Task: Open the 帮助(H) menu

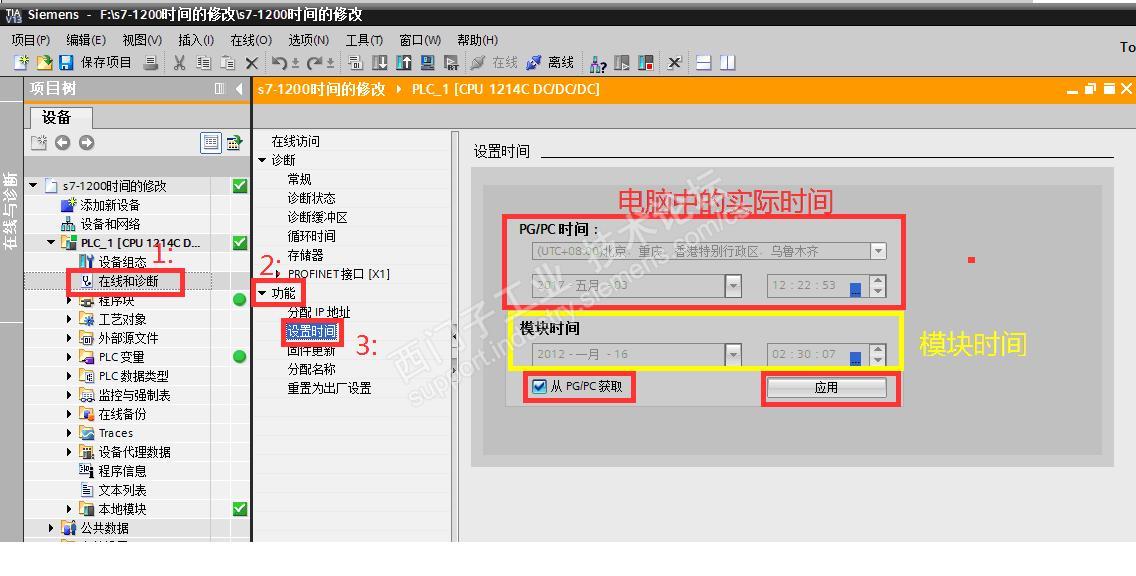Action: coord(477,40)
